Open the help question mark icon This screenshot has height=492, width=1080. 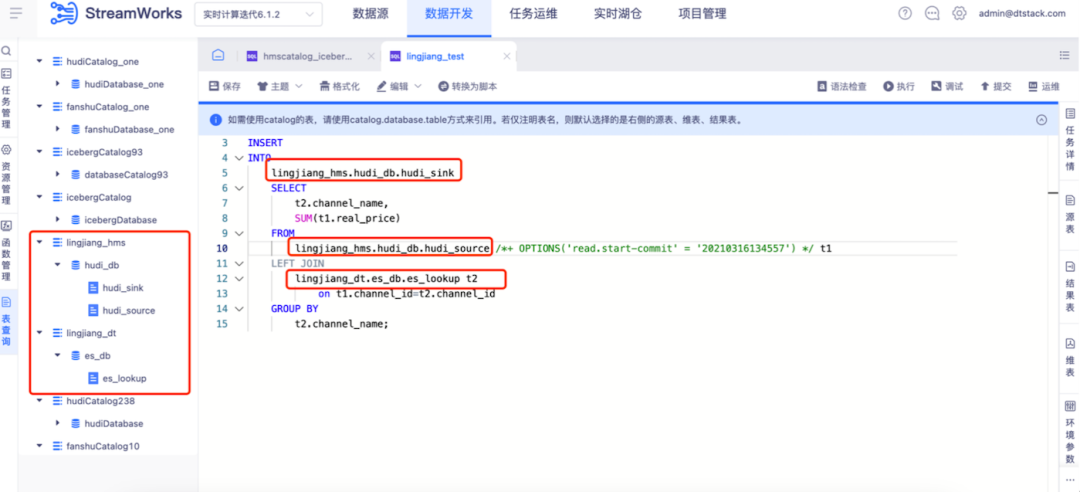(x=905, y=13)
